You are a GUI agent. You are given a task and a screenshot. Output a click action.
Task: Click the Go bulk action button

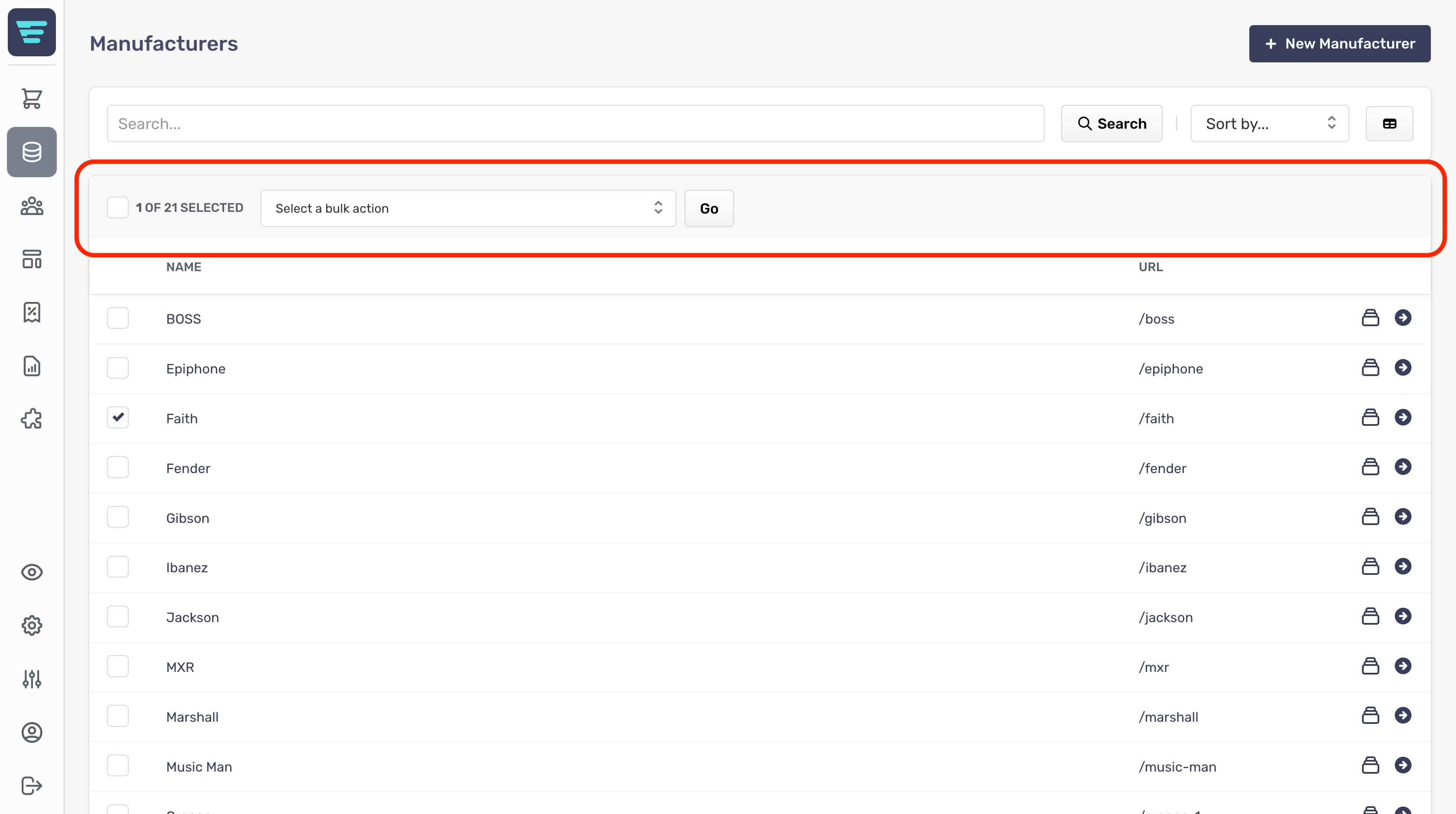click(709, 208)
